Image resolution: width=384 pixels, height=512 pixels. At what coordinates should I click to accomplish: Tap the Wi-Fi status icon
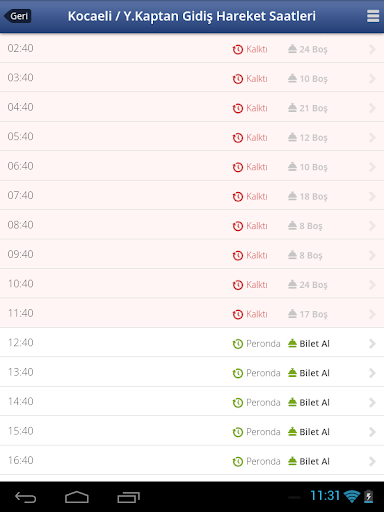point(352,497)
